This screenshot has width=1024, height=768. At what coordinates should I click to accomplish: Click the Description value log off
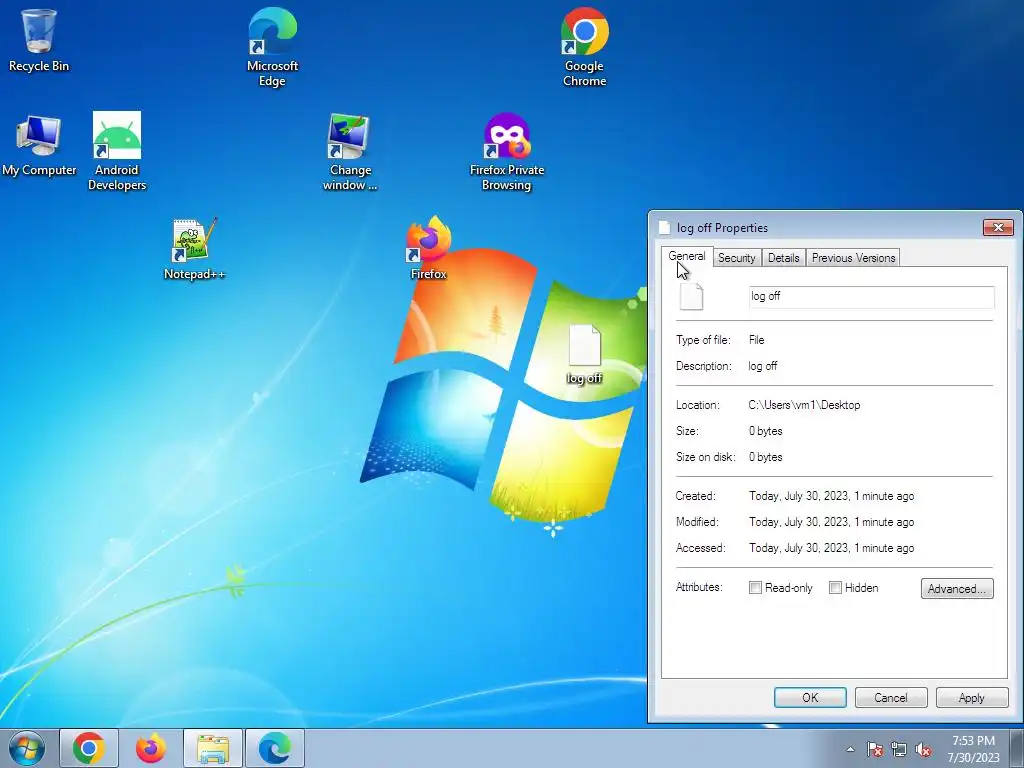(763, 366)
